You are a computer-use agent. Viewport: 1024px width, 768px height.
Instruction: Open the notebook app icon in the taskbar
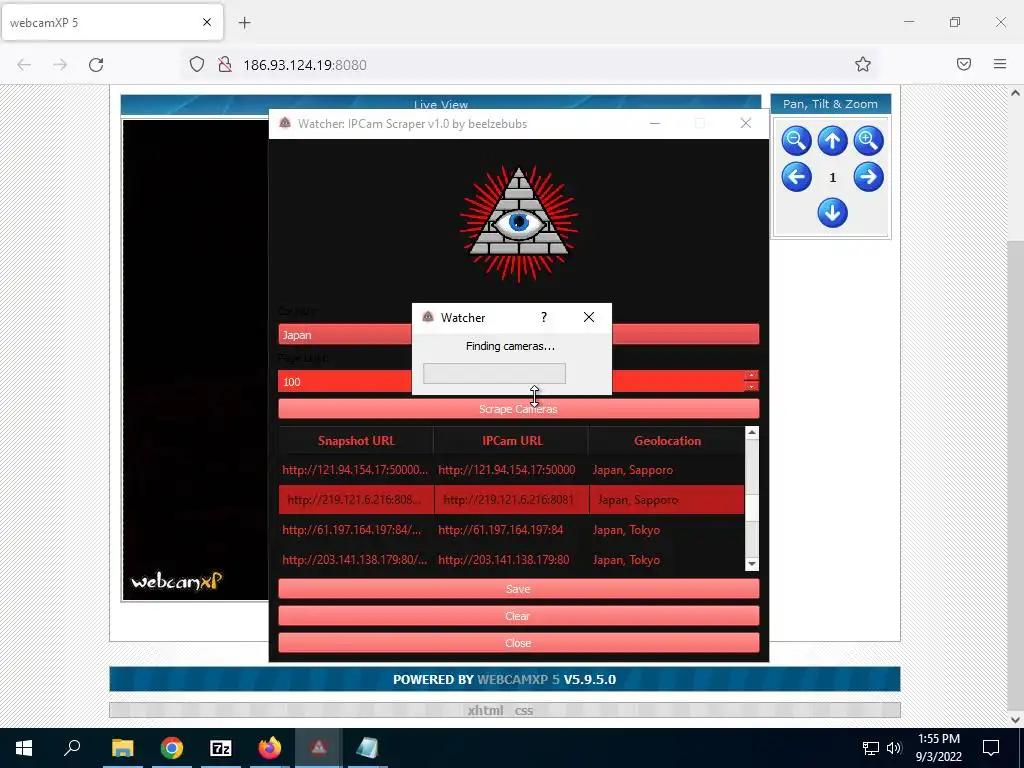(367, 748)
